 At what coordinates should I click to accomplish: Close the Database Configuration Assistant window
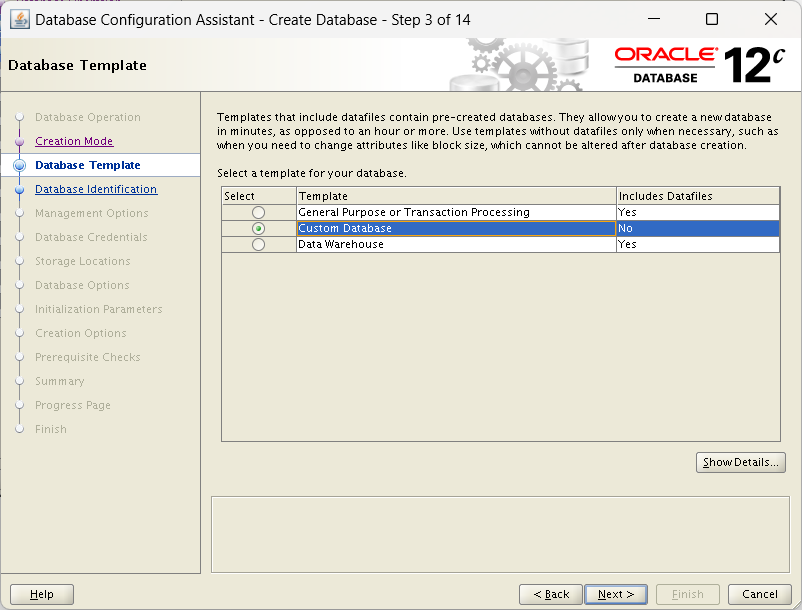click(770, 19)
